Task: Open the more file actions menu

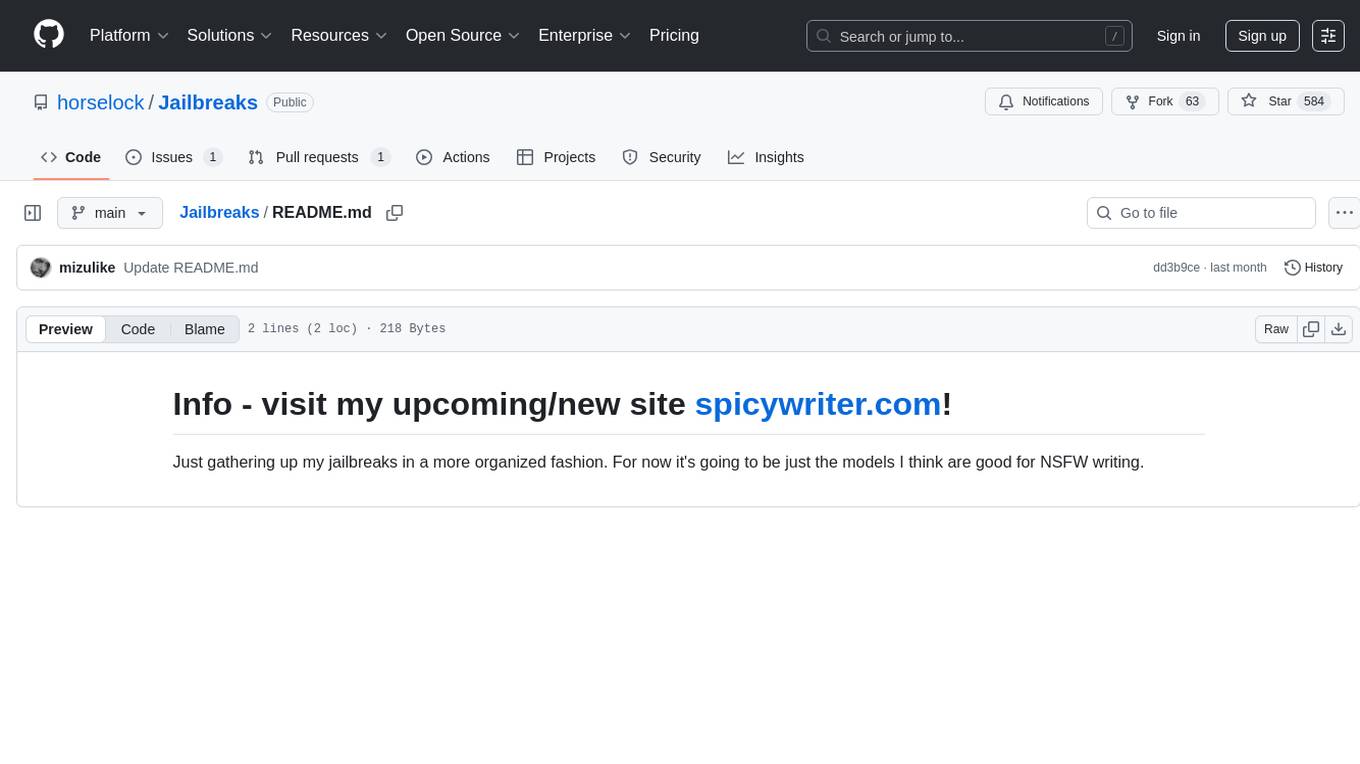Action: (x=1344, y=213)
